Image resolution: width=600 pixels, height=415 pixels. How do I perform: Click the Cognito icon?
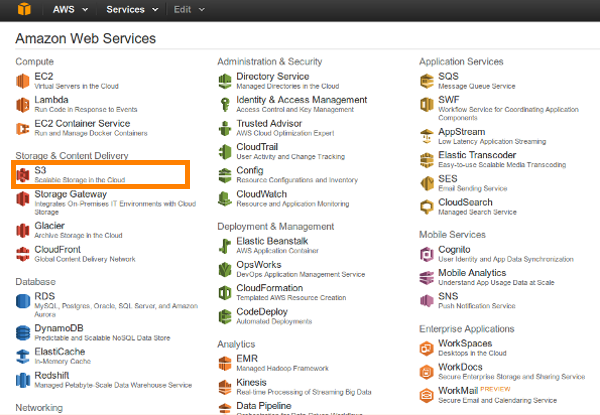(x=427, y=254)
